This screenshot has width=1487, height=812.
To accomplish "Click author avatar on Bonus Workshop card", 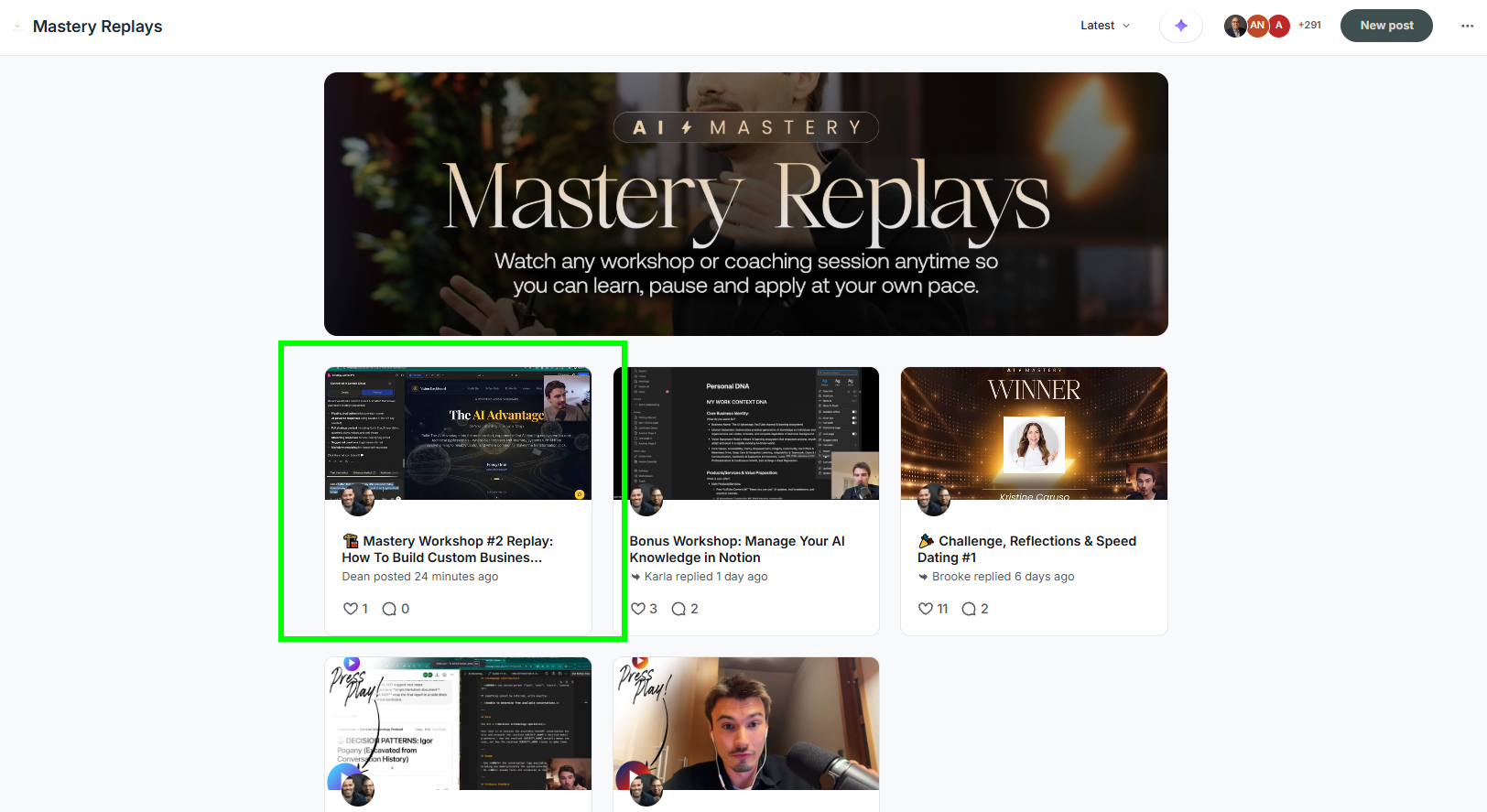I will tap(646, 500).
